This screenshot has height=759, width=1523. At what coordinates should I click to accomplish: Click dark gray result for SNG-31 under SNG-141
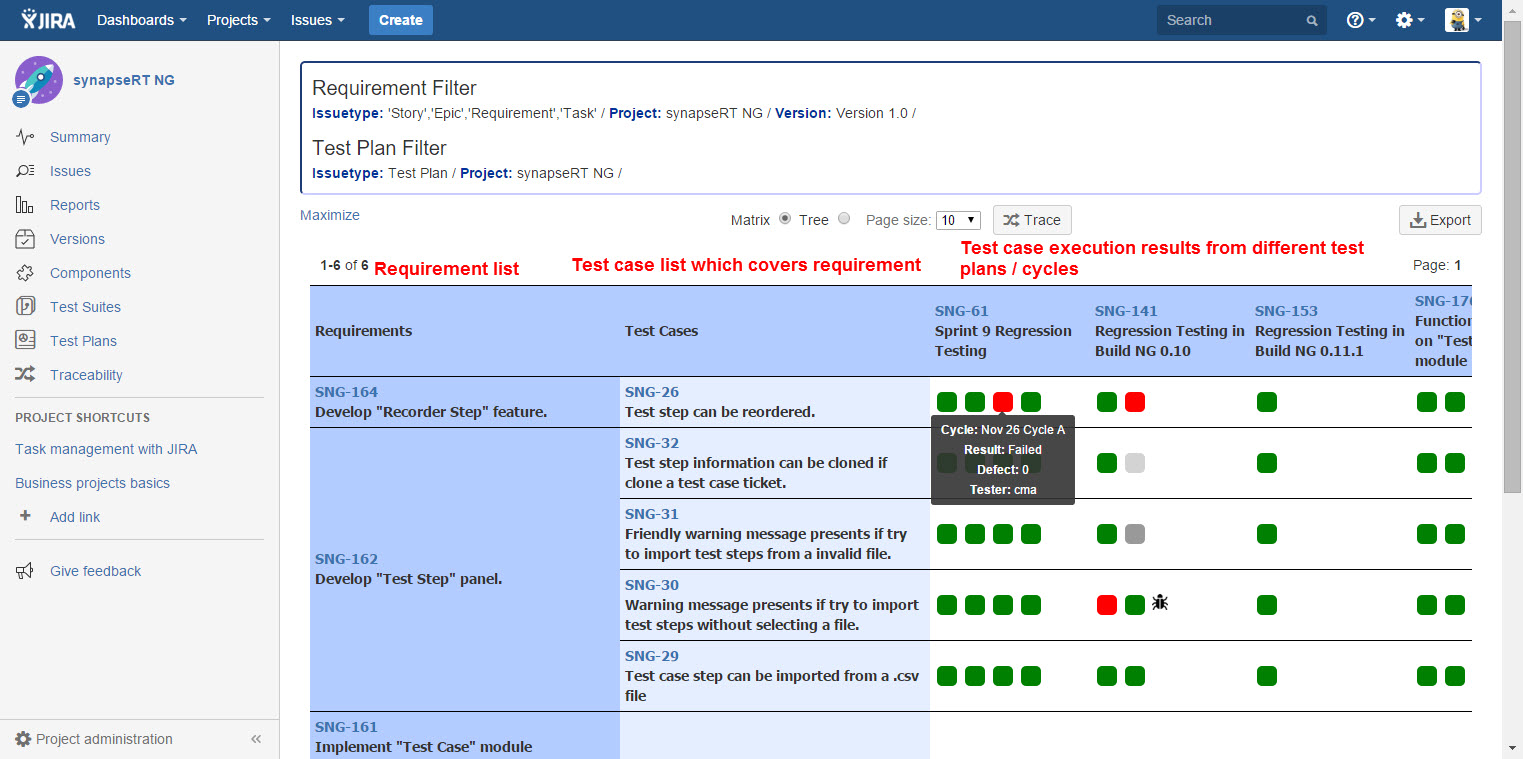coord(1135,534)
